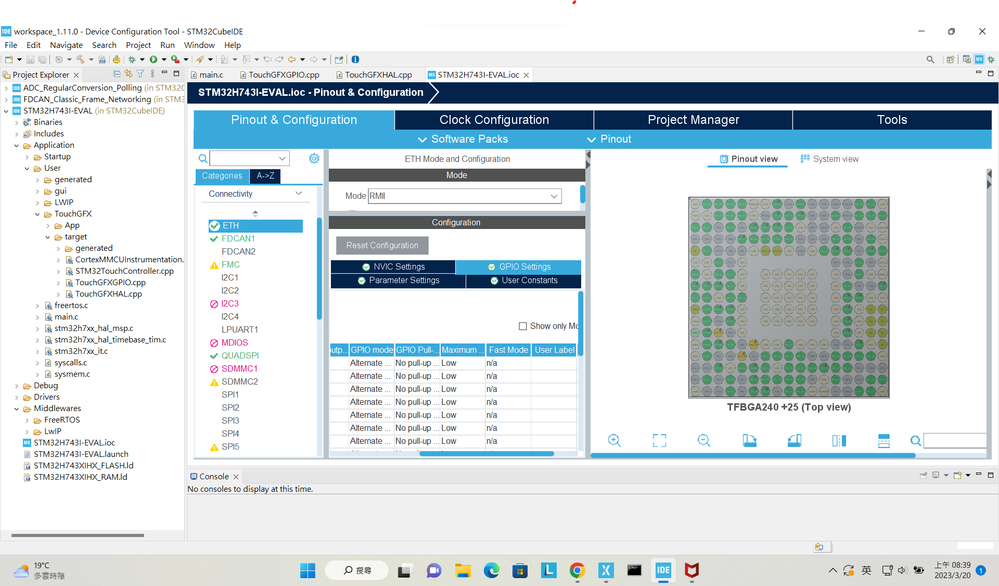The image size is (999, 586).
Task: Open the Project menu
Action: coord(138,45)
